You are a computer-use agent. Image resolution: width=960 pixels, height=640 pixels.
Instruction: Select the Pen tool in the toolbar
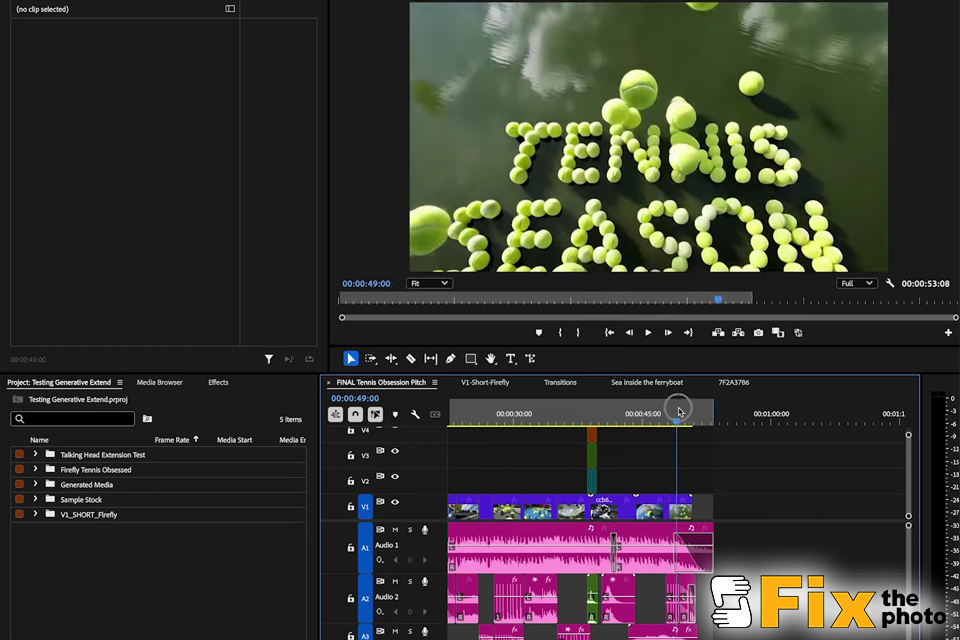[451, 359]
